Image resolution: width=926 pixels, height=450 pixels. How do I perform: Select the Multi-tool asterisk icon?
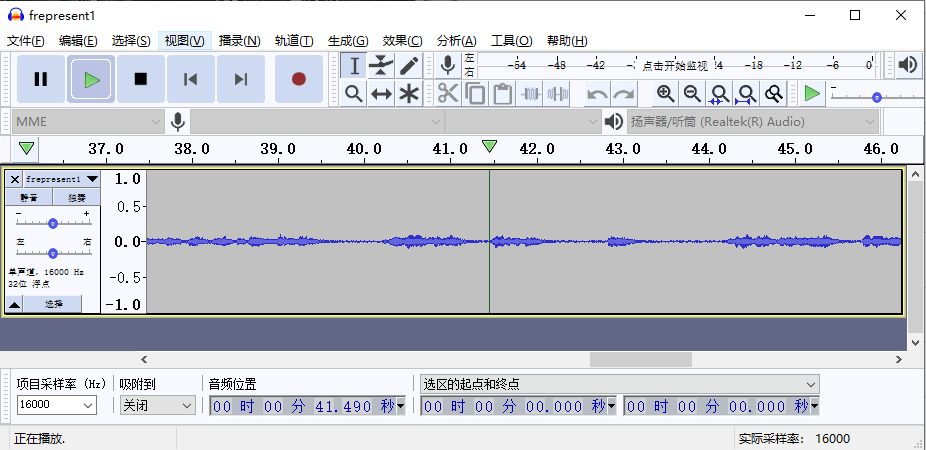[409, 93]
